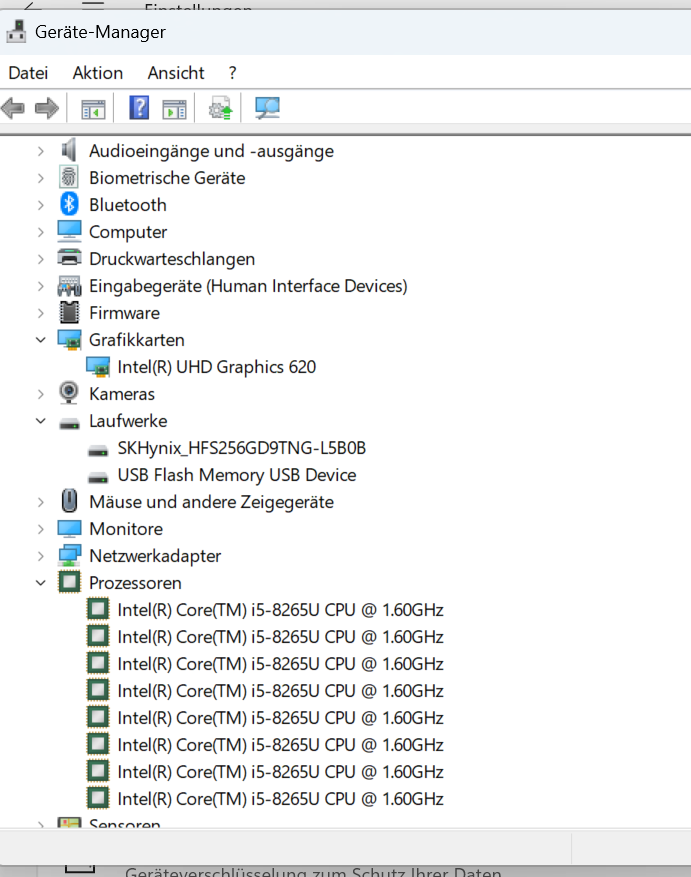691x877 pixels.
Task: Expand the Bluetooth category chevron
Action: [x=40, y=205]
